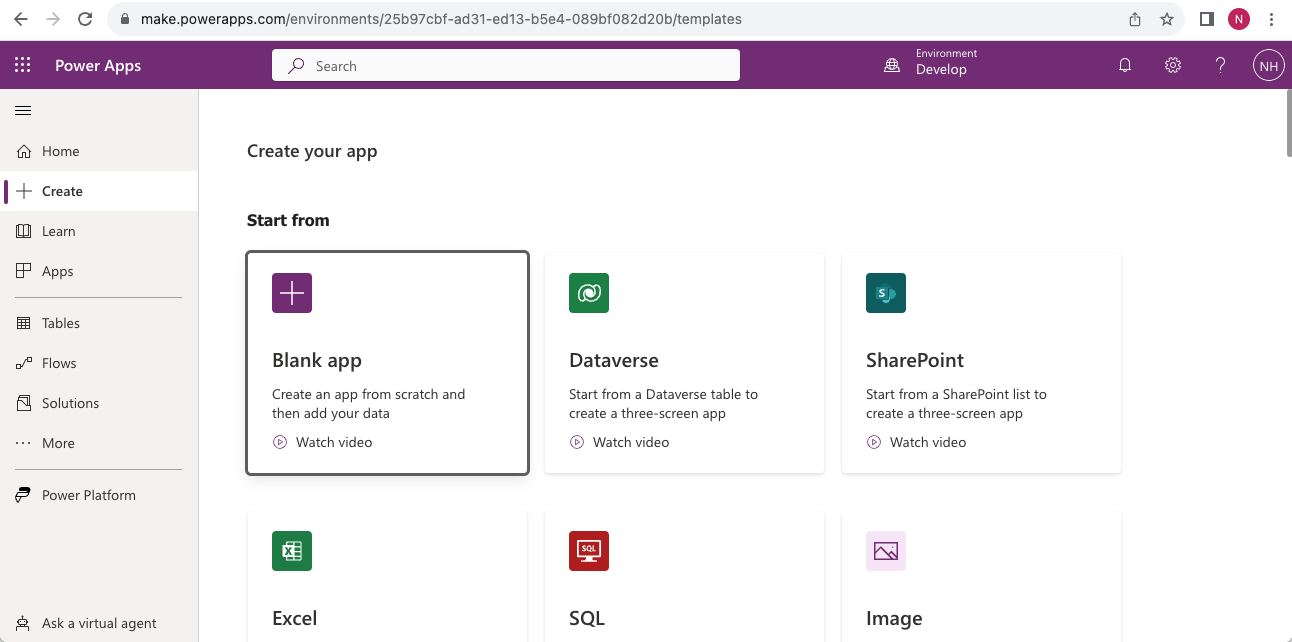This screenshot has height=642, width=1292.
Task: Click Ask a virtual agent
Action: [98, 623]
